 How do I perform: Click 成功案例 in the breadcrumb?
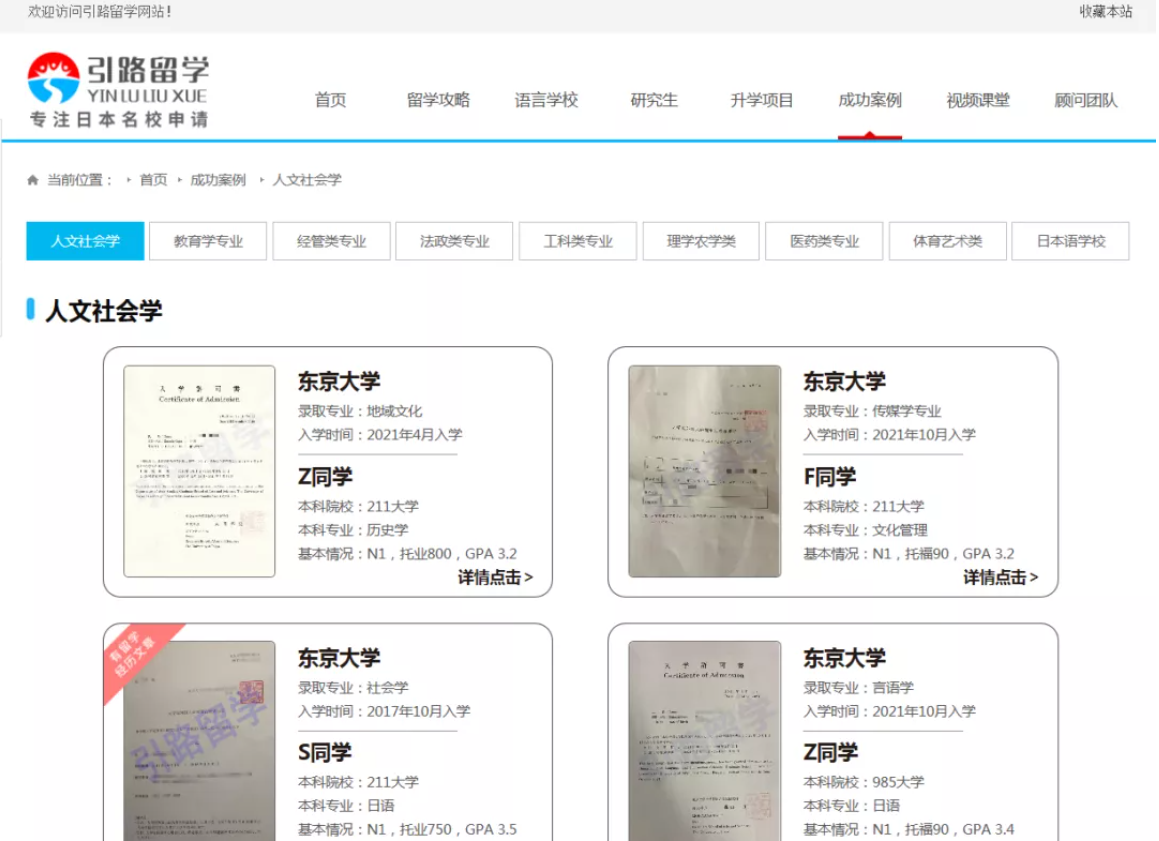point(218,180)
